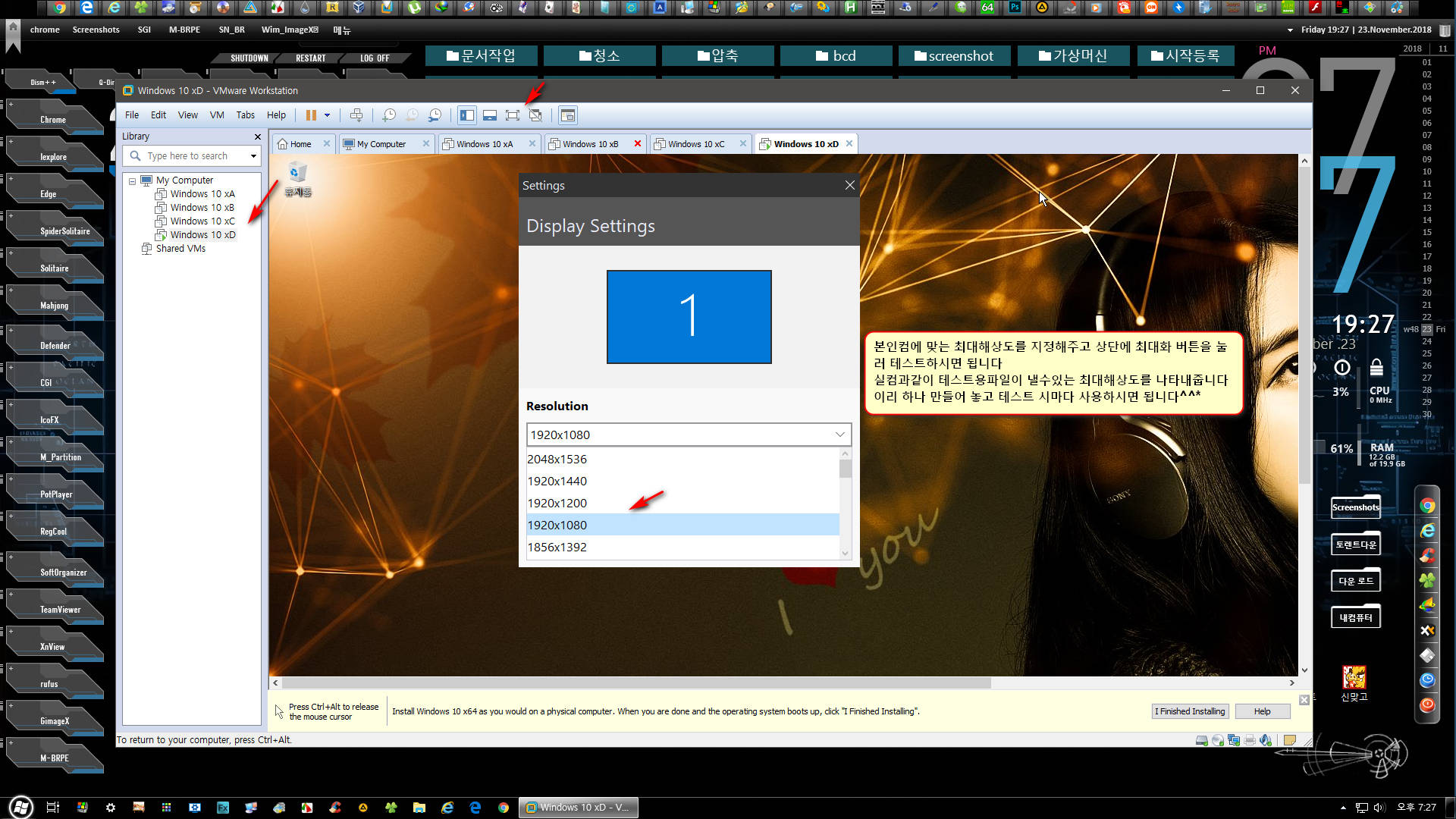Enter full screen mode
This screenshot has height=819, width=1456.
(x=513, y=115)
